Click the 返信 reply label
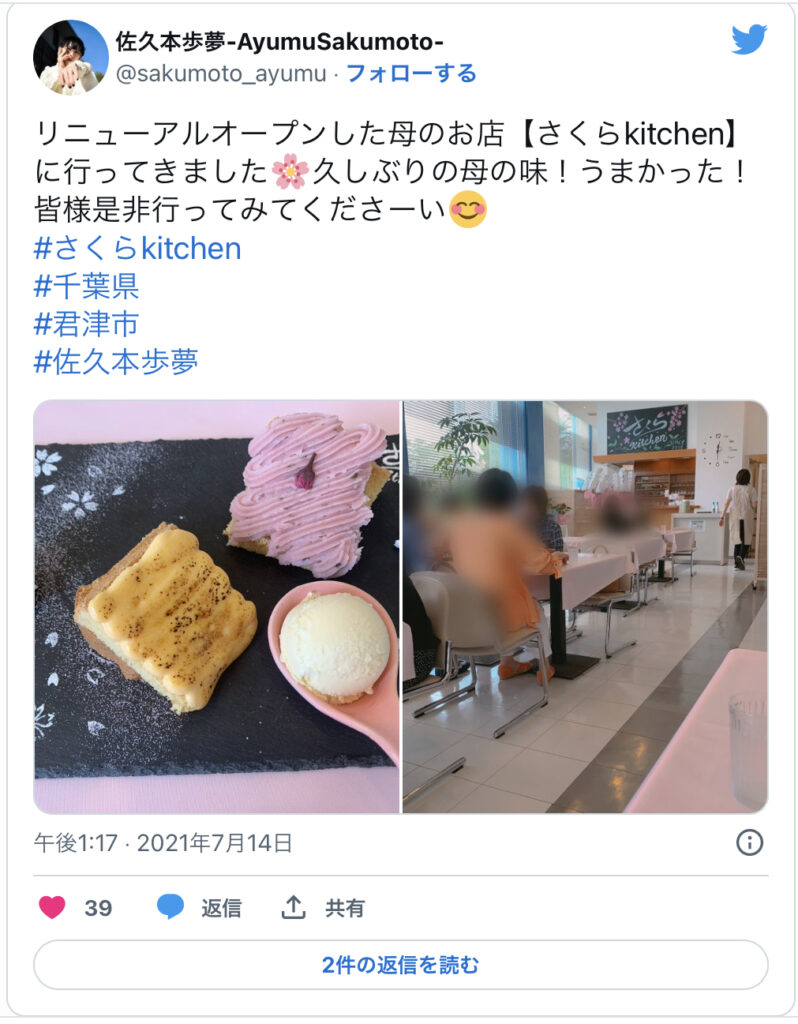The height and width of the screenshot is (1024, 798). pyautogui.click(x=221, y=908)
